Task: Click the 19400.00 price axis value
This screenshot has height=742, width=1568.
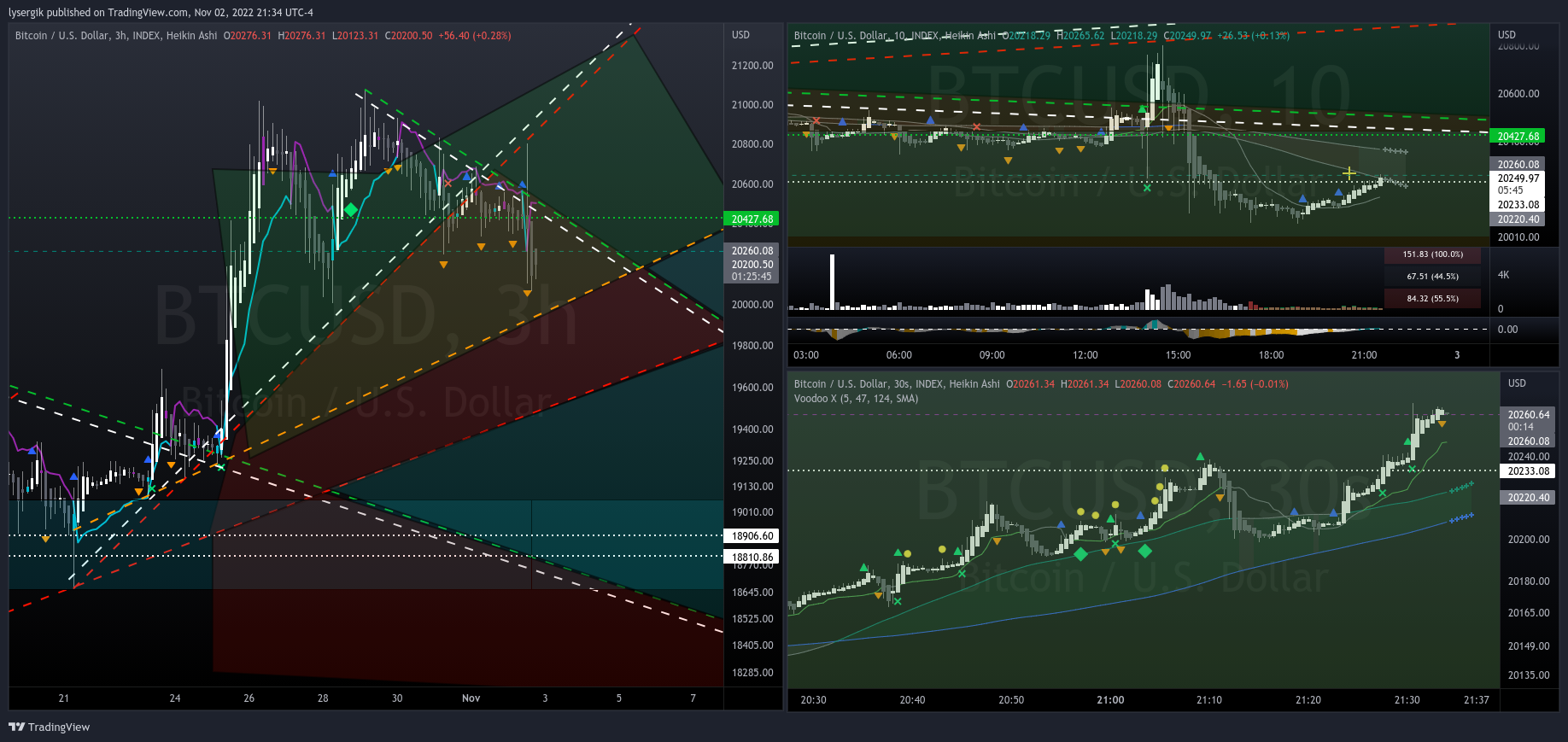Action: (x=752, y=429)
